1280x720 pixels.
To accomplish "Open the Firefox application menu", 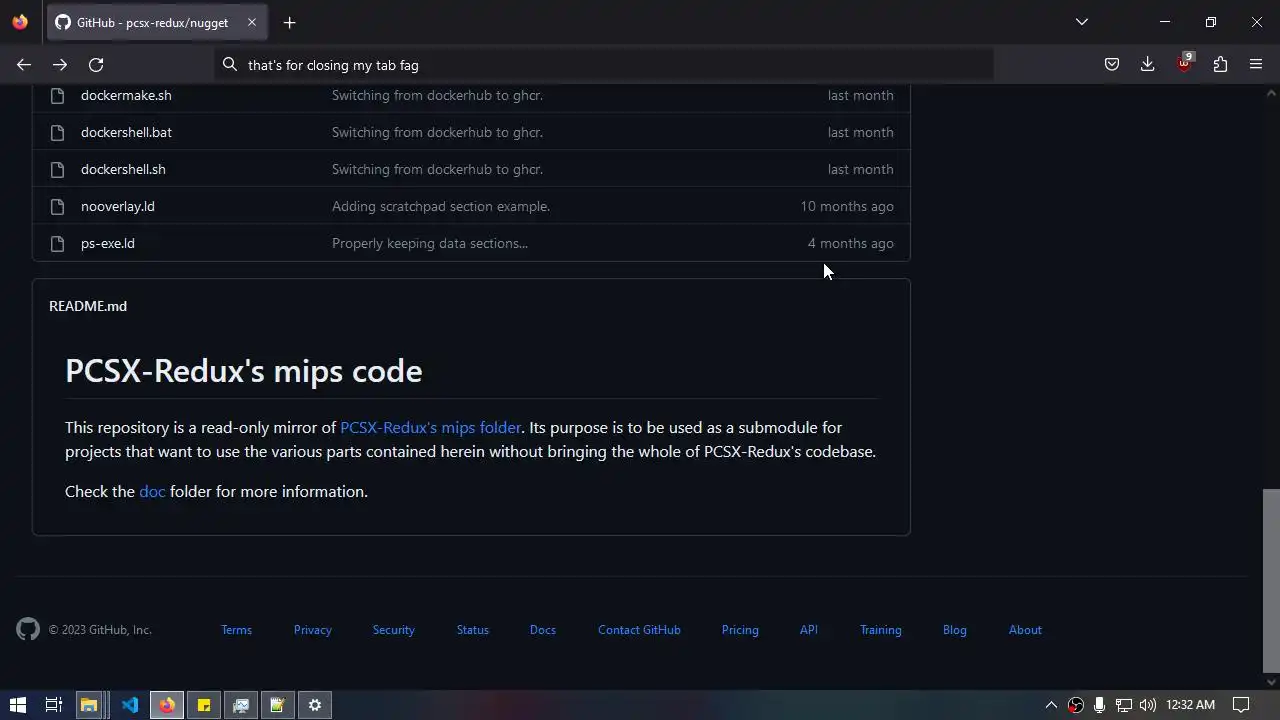I will click(1256, 65).
